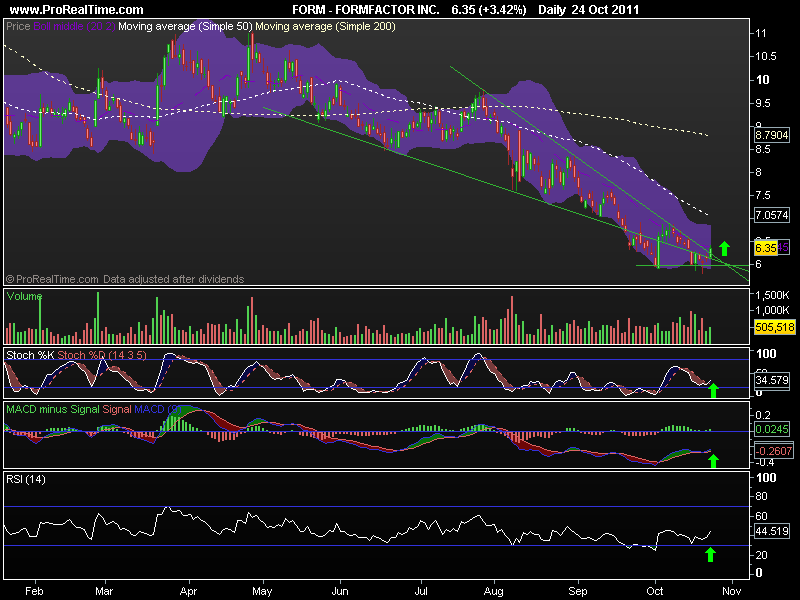Select the Oct month on time axis
800x600 pixels.
coord(655,591)
